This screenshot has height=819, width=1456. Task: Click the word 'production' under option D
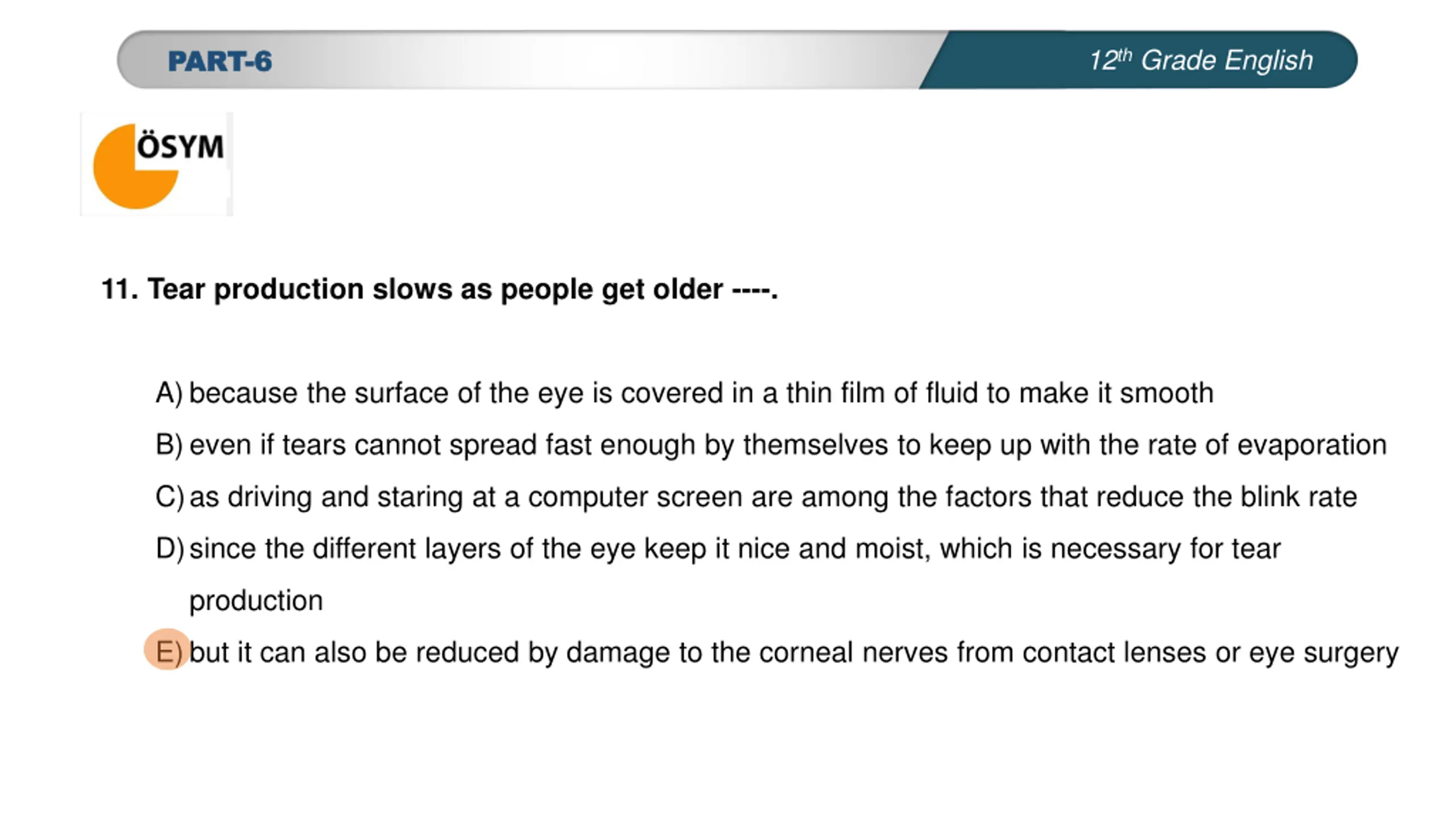coord(256,601)
